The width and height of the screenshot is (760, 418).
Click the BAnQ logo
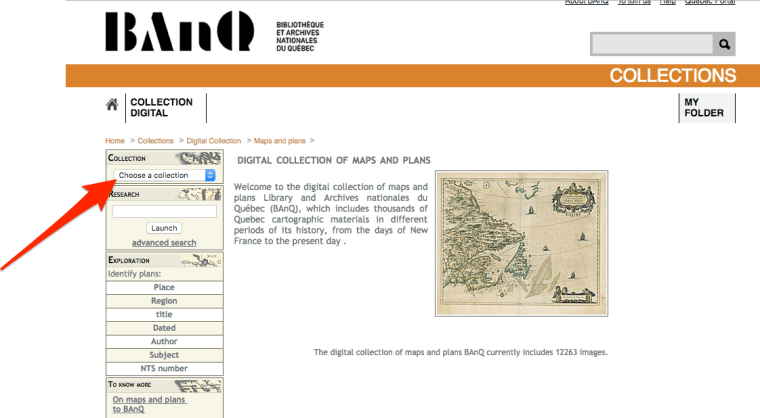coord(180,31)
